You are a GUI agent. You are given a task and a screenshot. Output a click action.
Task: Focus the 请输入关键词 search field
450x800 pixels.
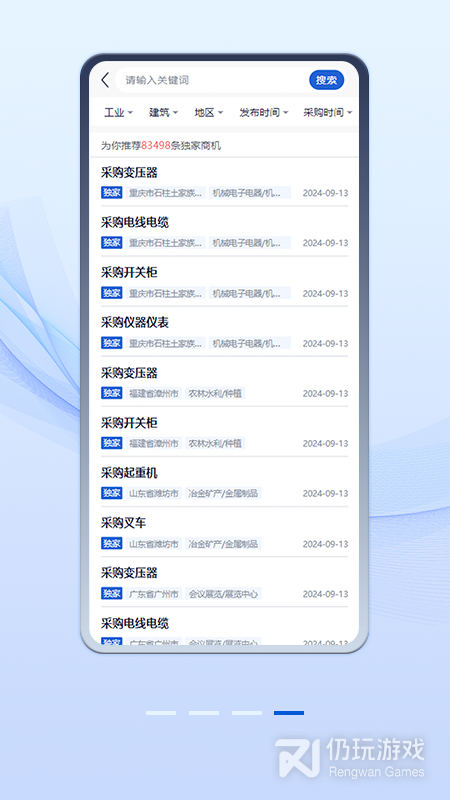(x=212, y=80)
